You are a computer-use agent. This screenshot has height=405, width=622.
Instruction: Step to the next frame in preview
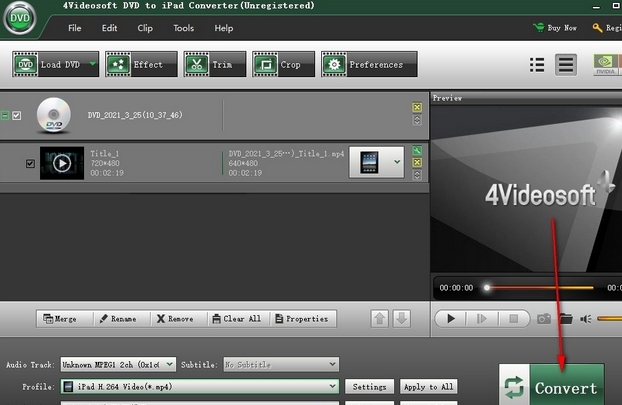pyautogui.click(x=481, y=319)
